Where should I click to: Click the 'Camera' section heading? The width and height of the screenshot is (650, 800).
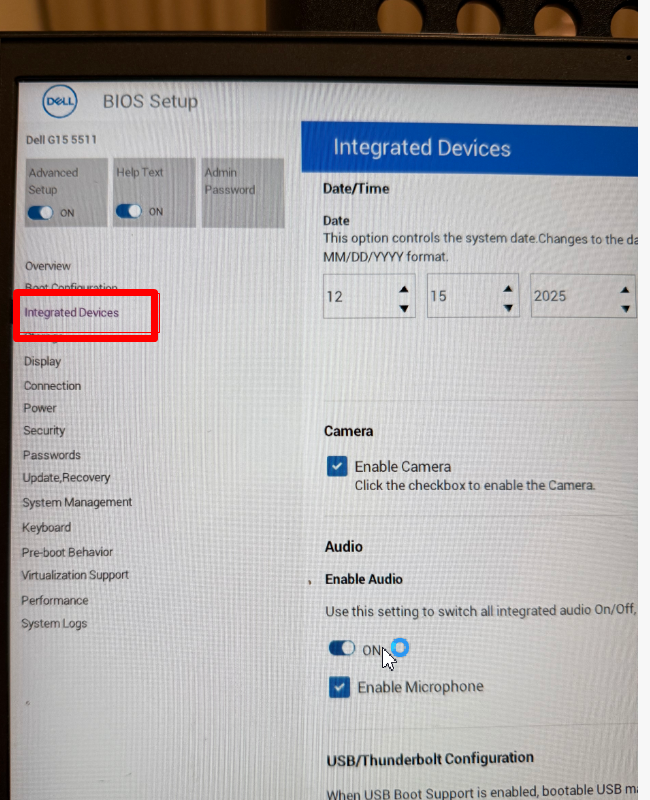click(x=348, y=431)
